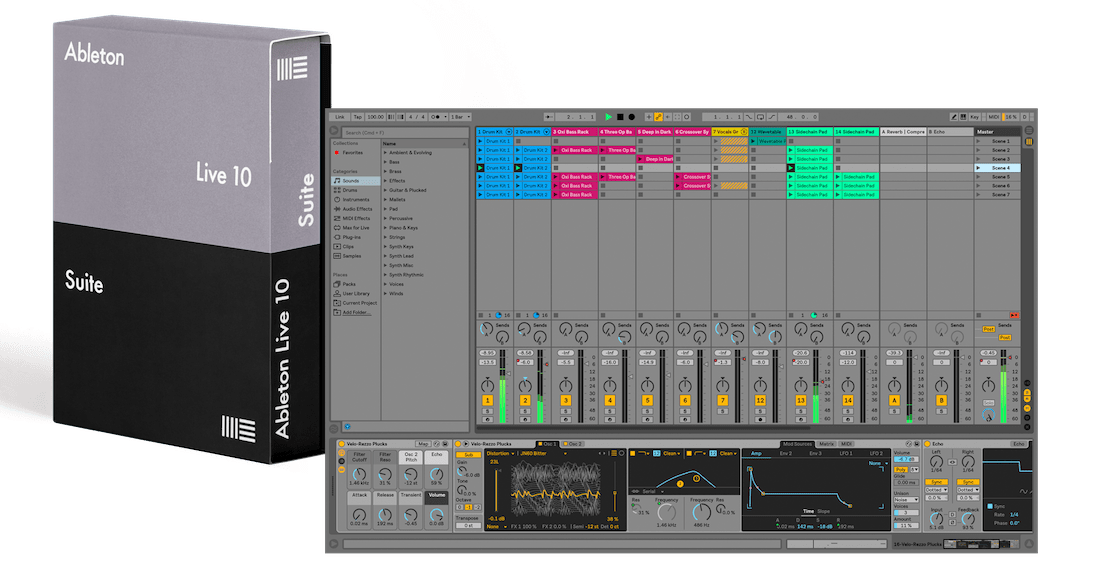The width and height of the screenshot is (1100, 571).
Task: Click the Master track volume meter
Action: [1004, 389]
